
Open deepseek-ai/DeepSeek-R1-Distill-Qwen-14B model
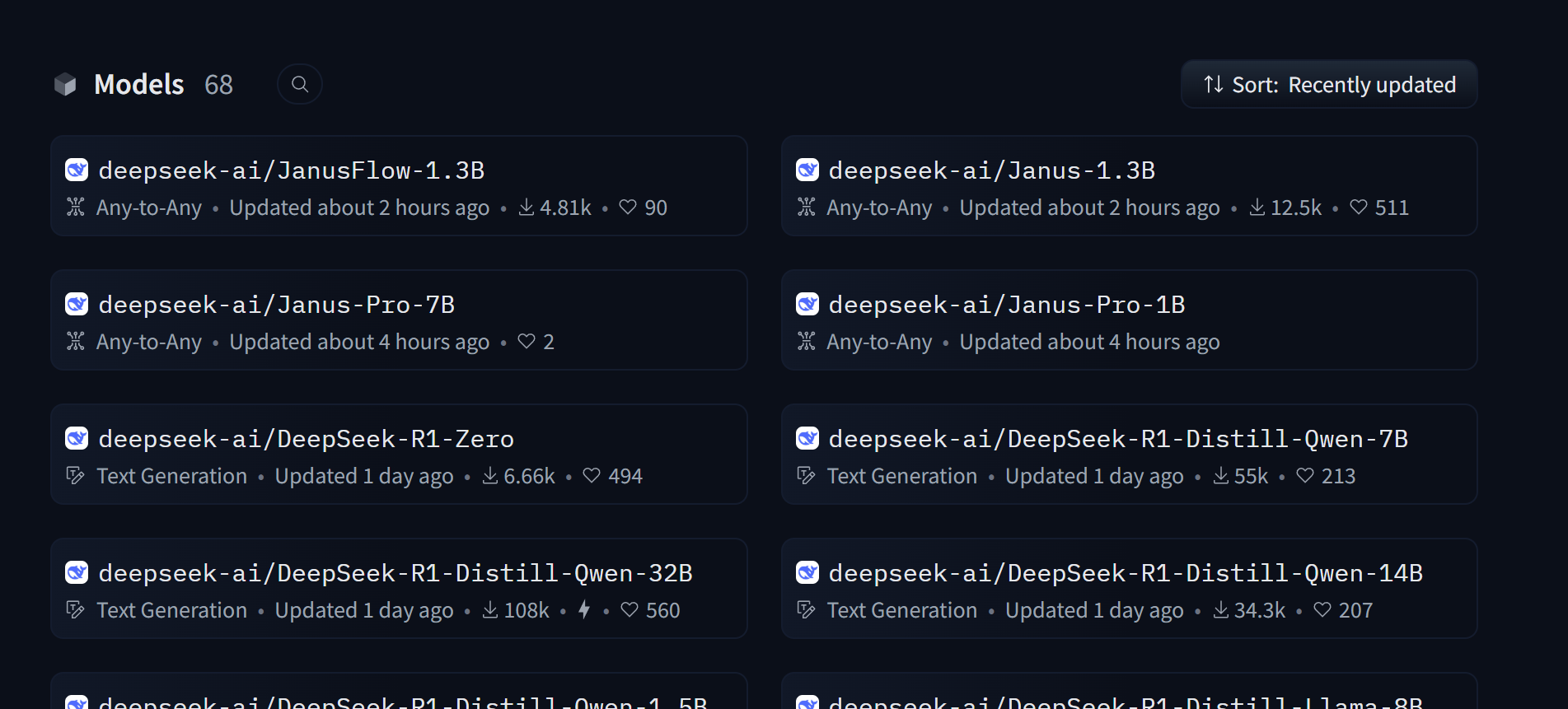[x=1129, y=589]
